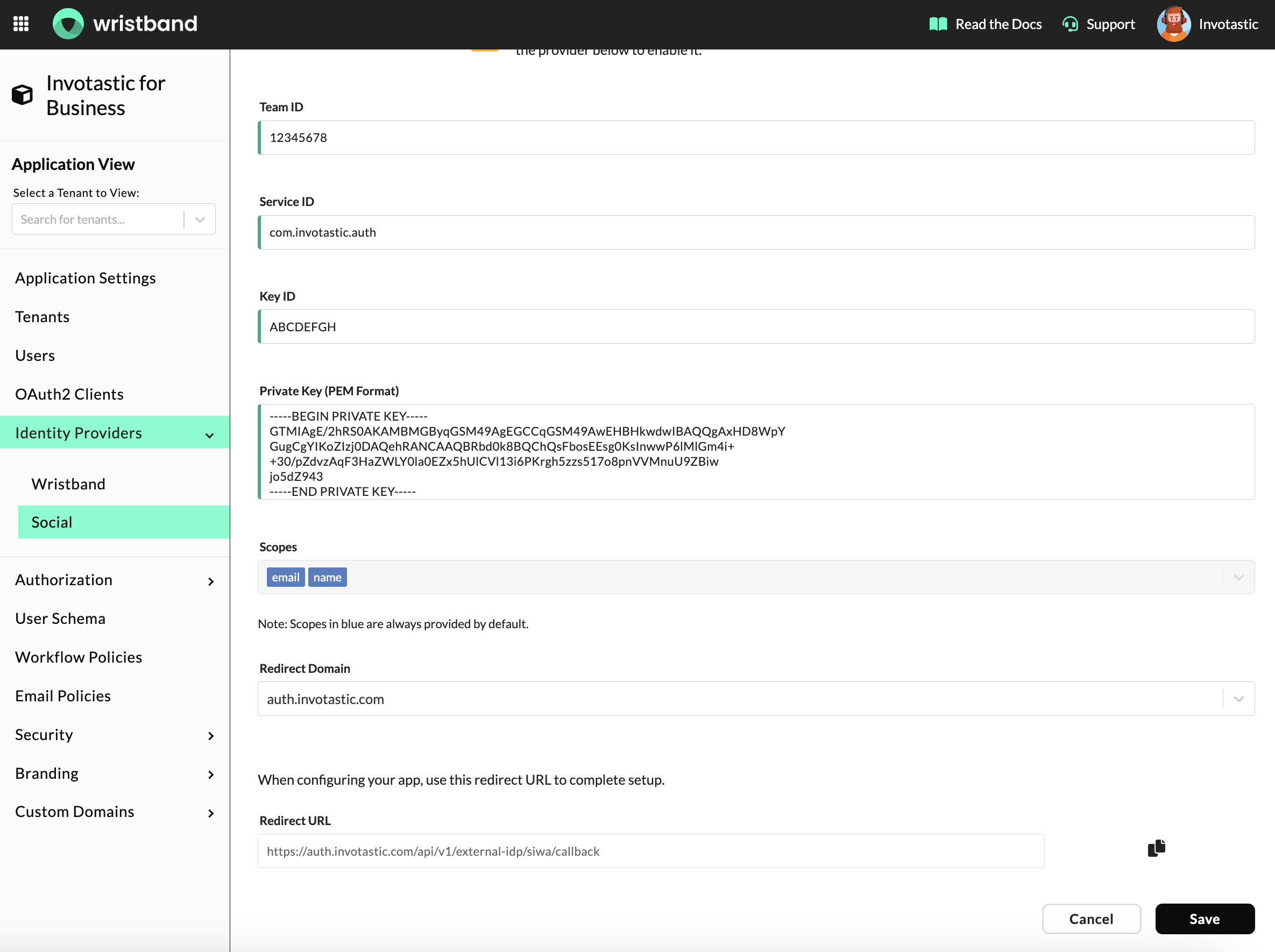Click the Read the Docs book icon
The height and width of the screenshot is (952, 1275).
tap(938, 24)
